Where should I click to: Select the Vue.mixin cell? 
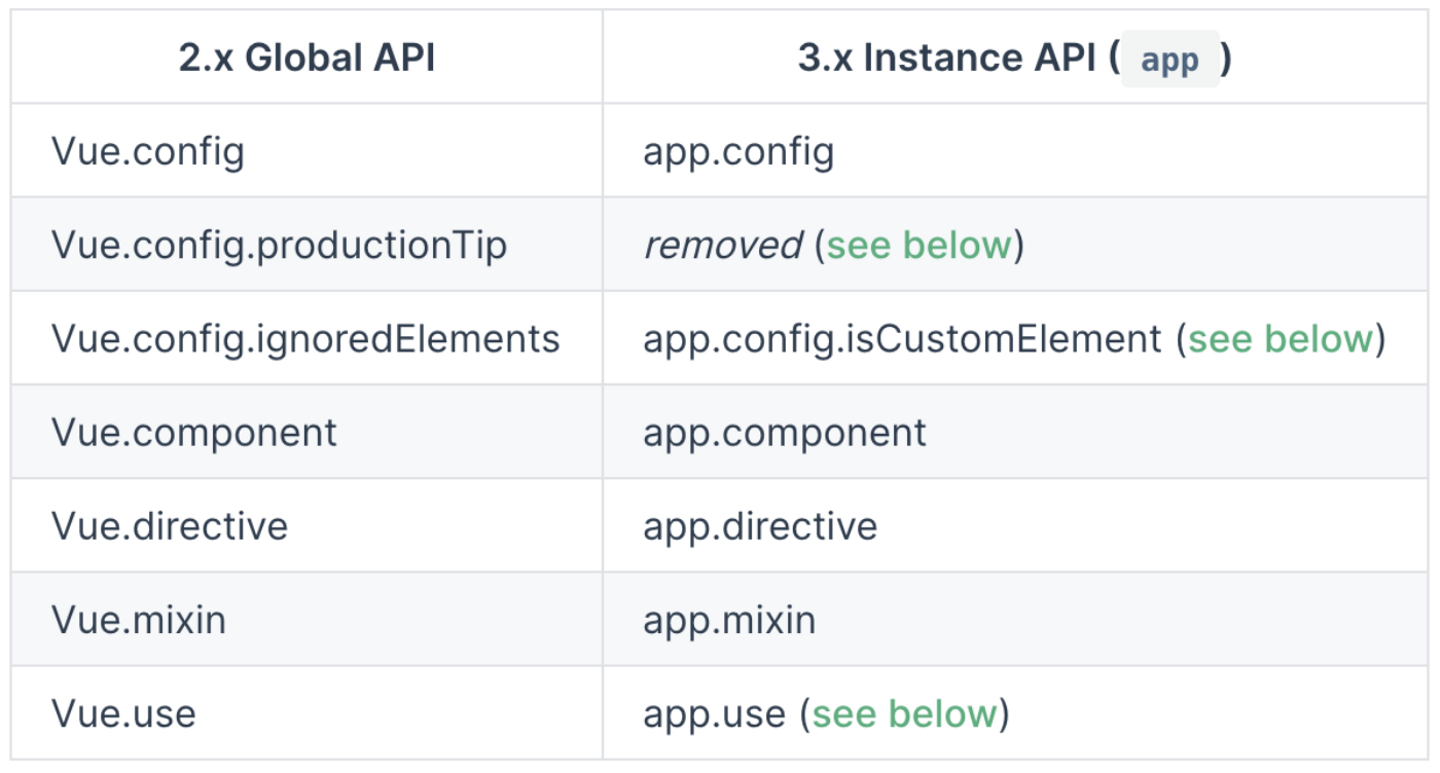point(138,620)
